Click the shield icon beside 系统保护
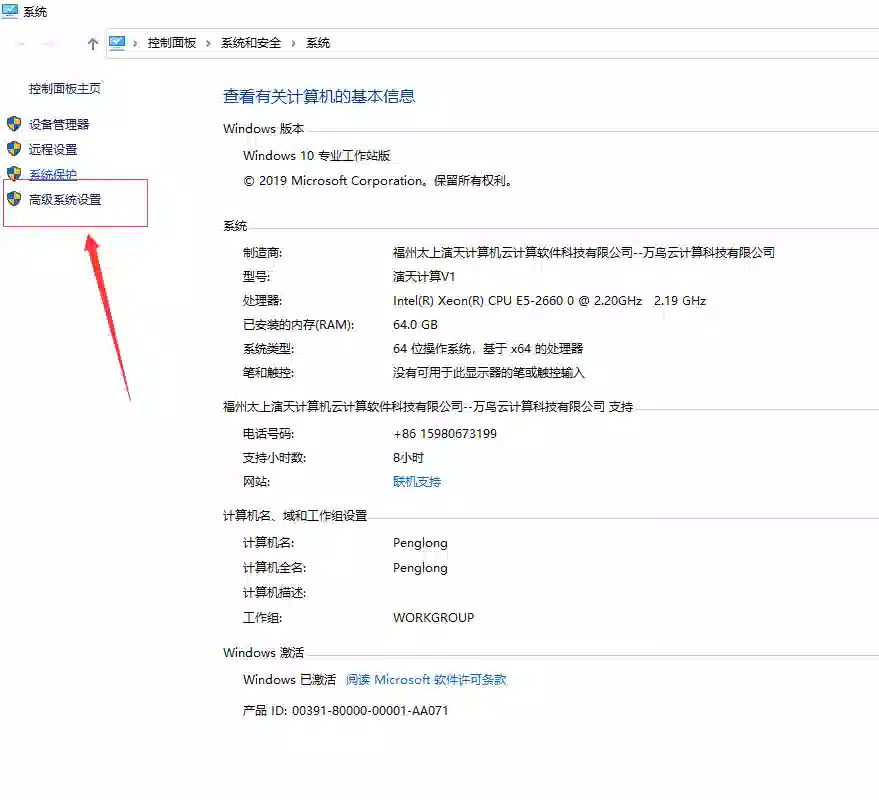Screen dimensions: 879x800 14,173
